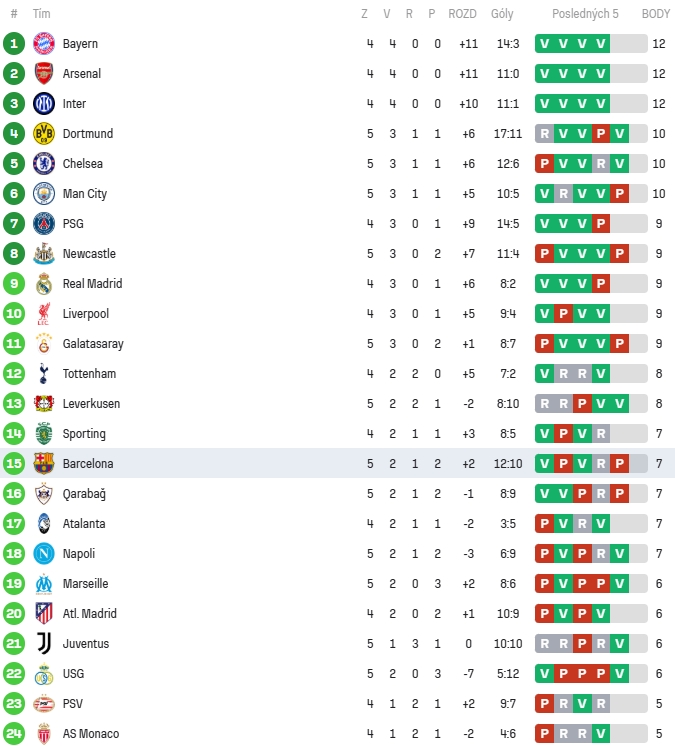Click the Inter club crest icon
The height and width of the screenshot is (746, 675).
pyautogui.click(x=43, y=104)
